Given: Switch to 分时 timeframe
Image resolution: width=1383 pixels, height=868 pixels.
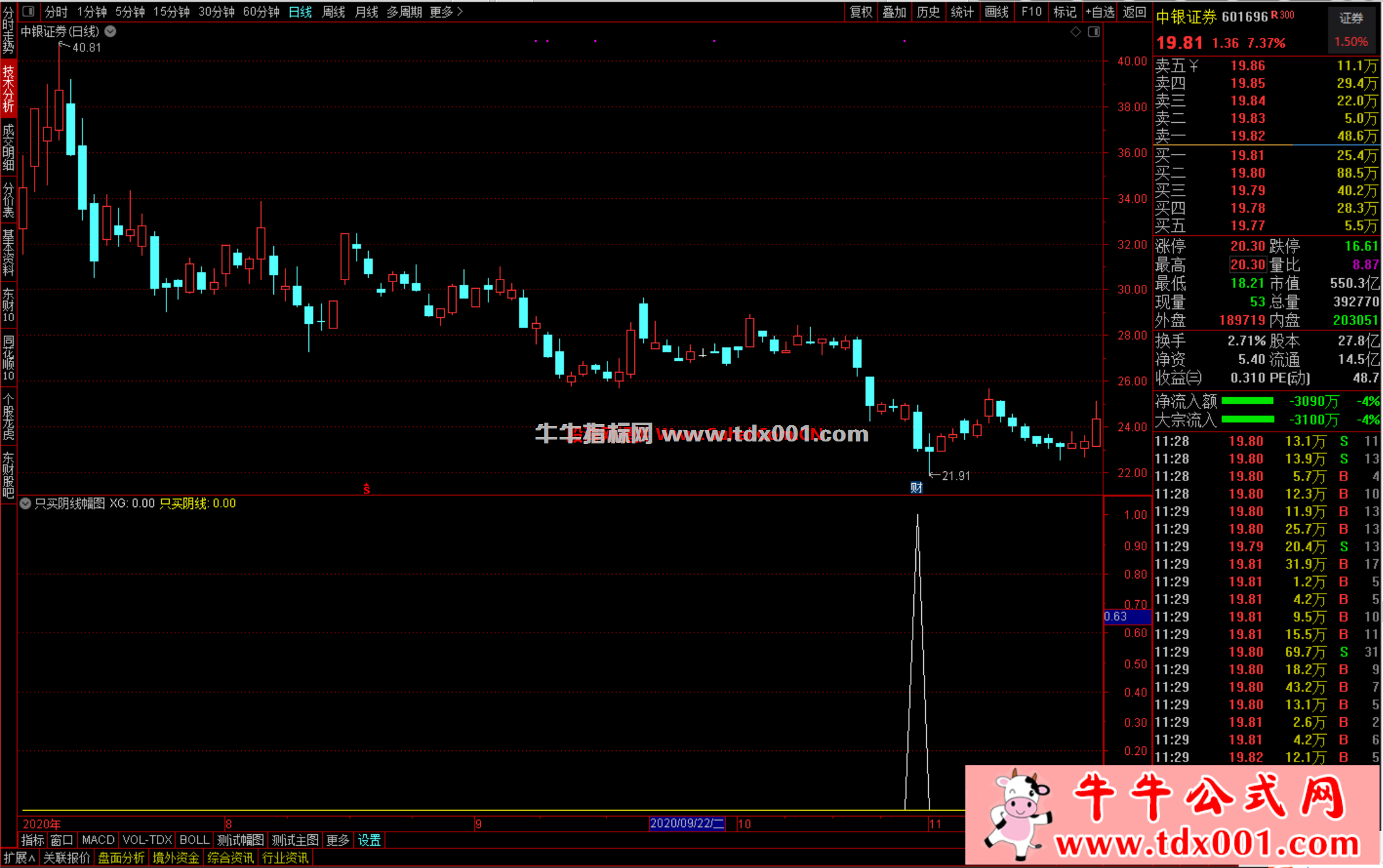Looking at the screenshot, I should (56, 12).
